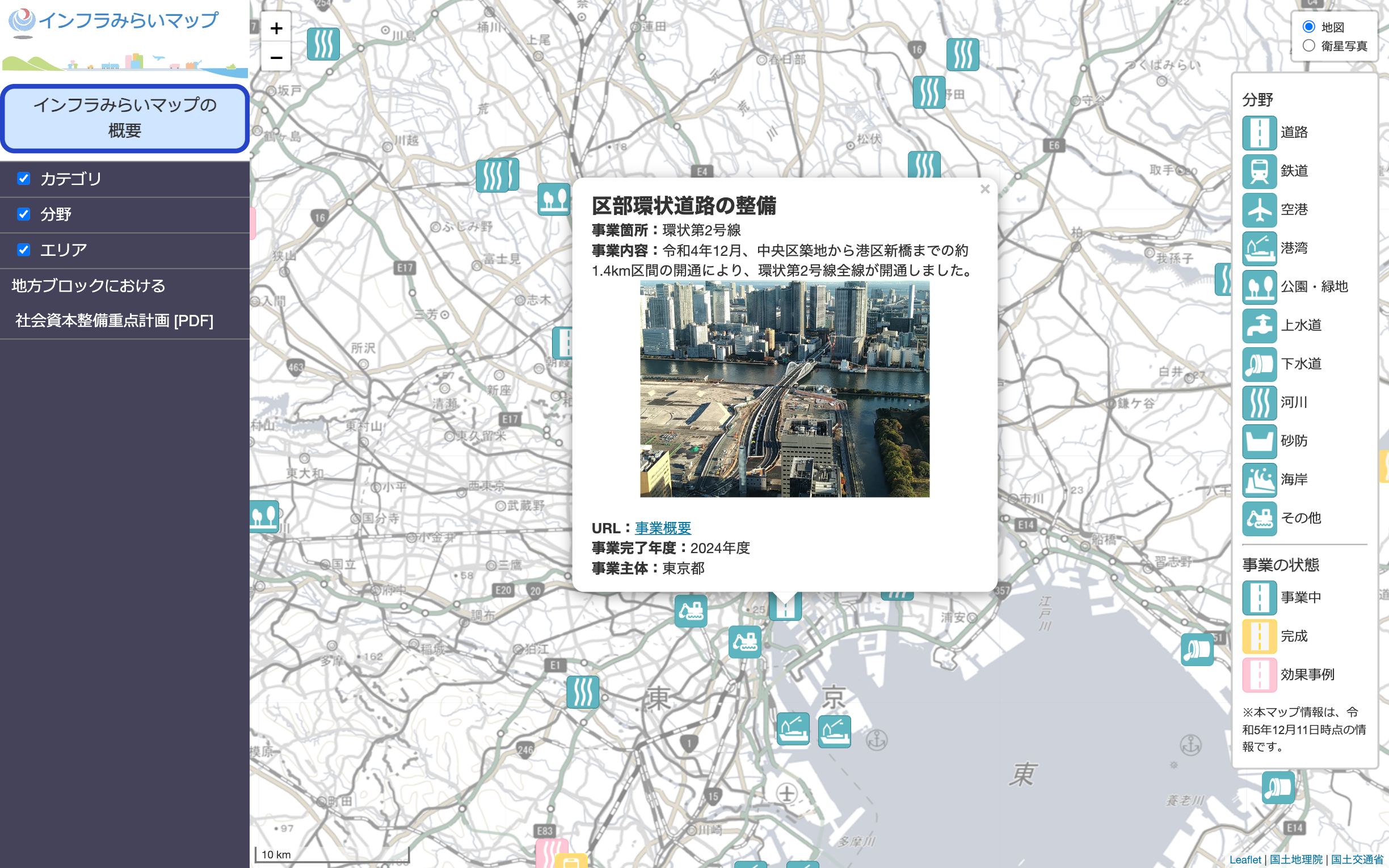This screenshot has height=868, width=1389.
Task: Click the road (道路) legend icon
Action: (1258, 133)
